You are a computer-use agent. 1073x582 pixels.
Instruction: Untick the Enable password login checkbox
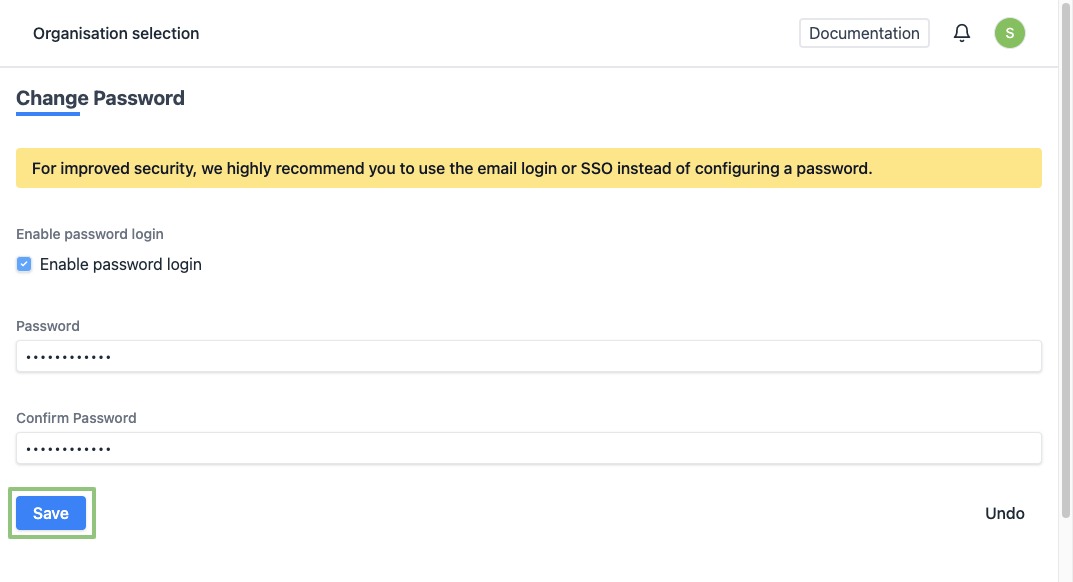(25, 265)
